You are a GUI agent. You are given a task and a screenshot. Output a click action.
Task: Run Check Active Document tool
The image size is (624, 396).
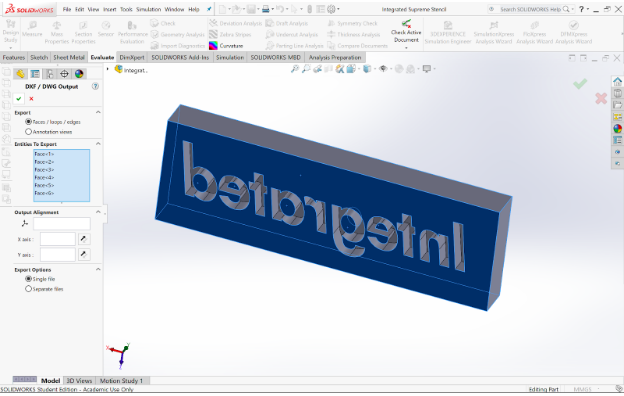[406, 32]
